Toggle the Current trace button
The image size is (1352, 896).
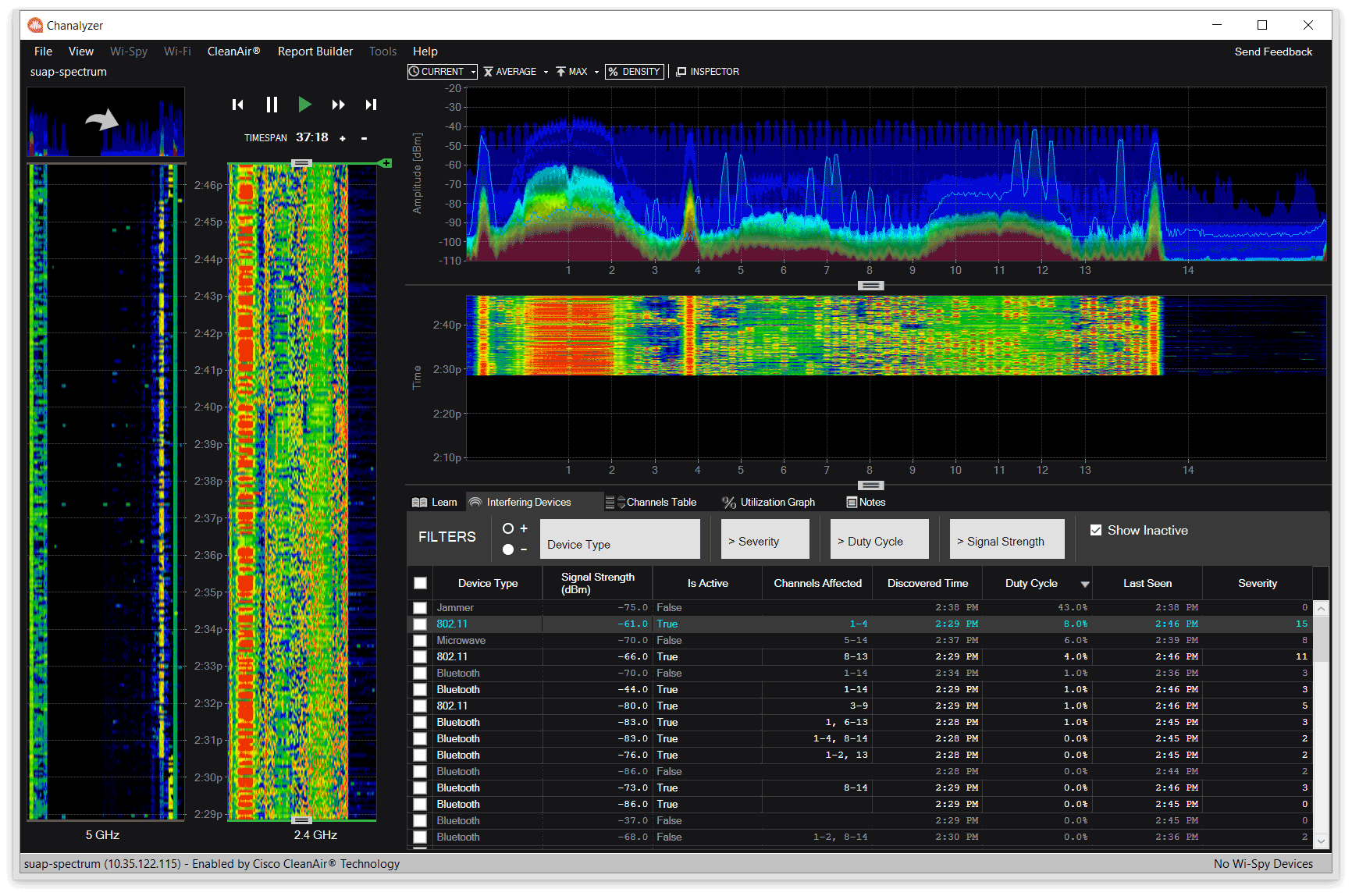coord(437,72)
